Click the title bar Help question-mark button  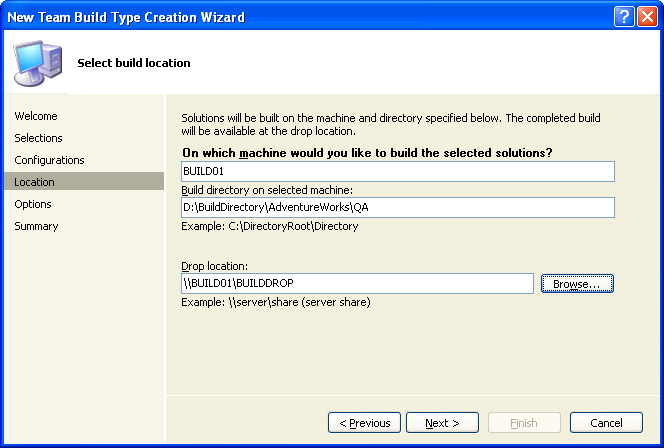pos(622,17)
